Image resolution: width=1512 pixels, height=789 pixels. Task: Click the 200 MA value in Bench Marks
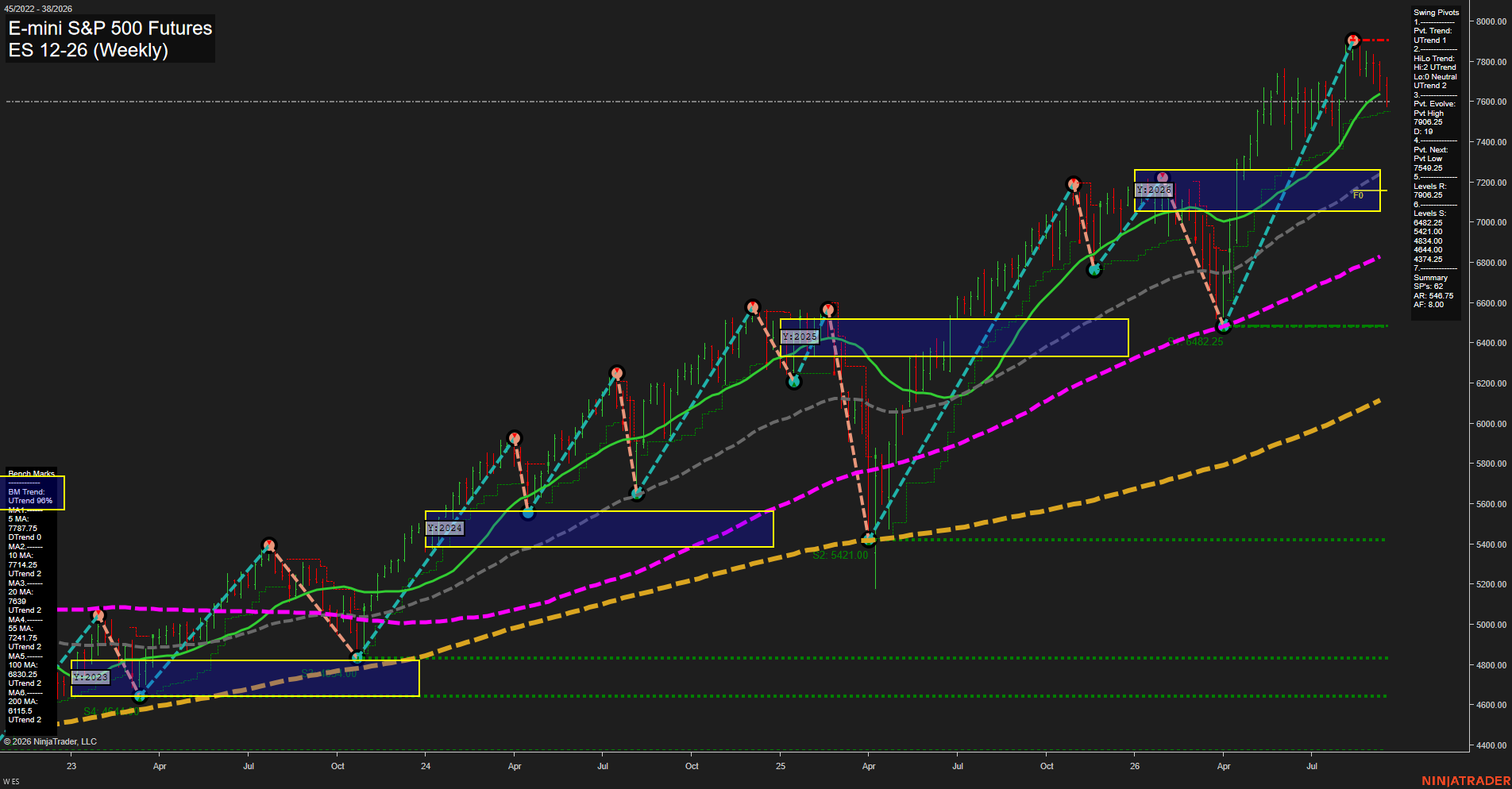(x=21, y=710)
